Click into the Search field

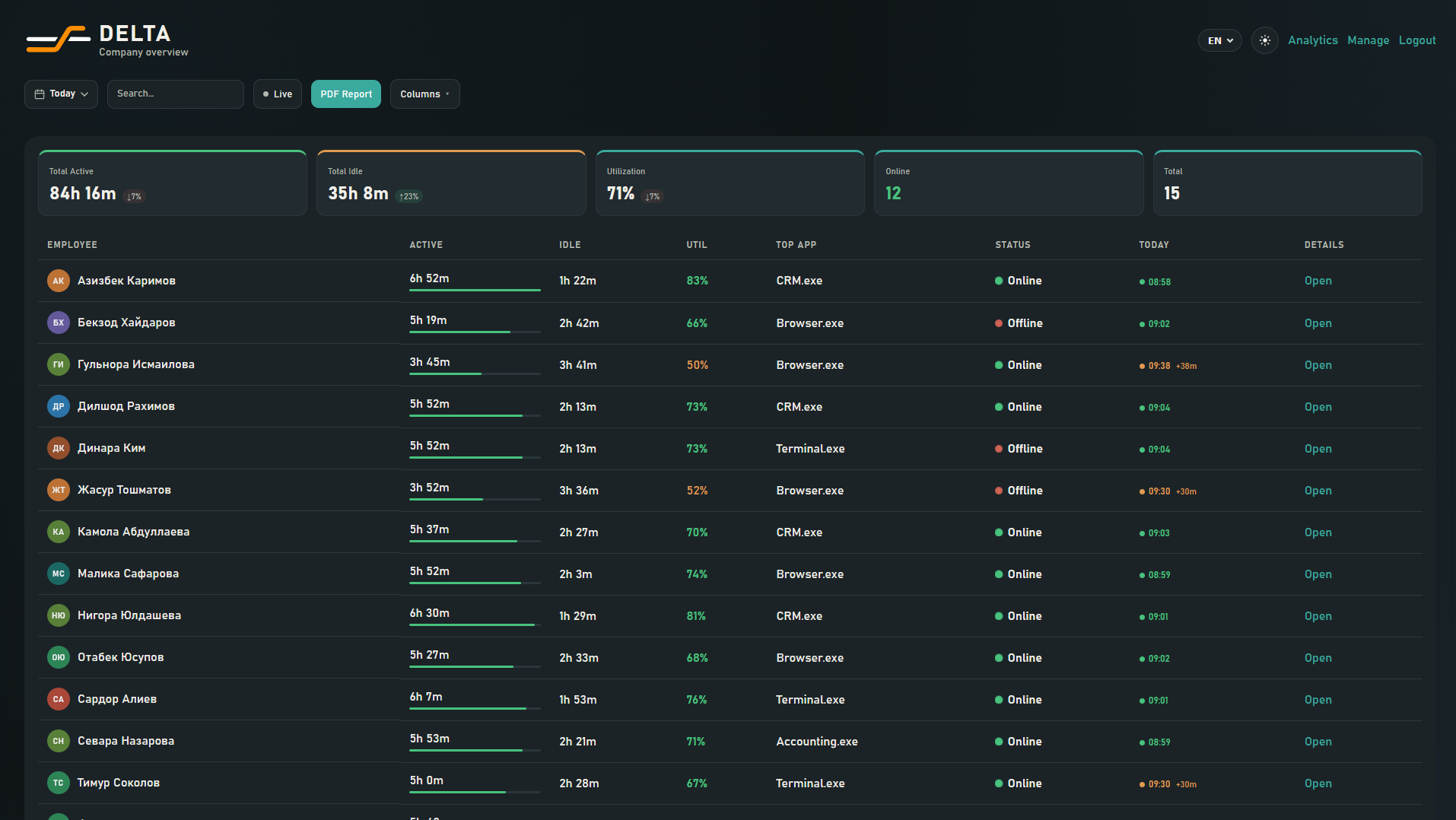click(x=176, y=94)
